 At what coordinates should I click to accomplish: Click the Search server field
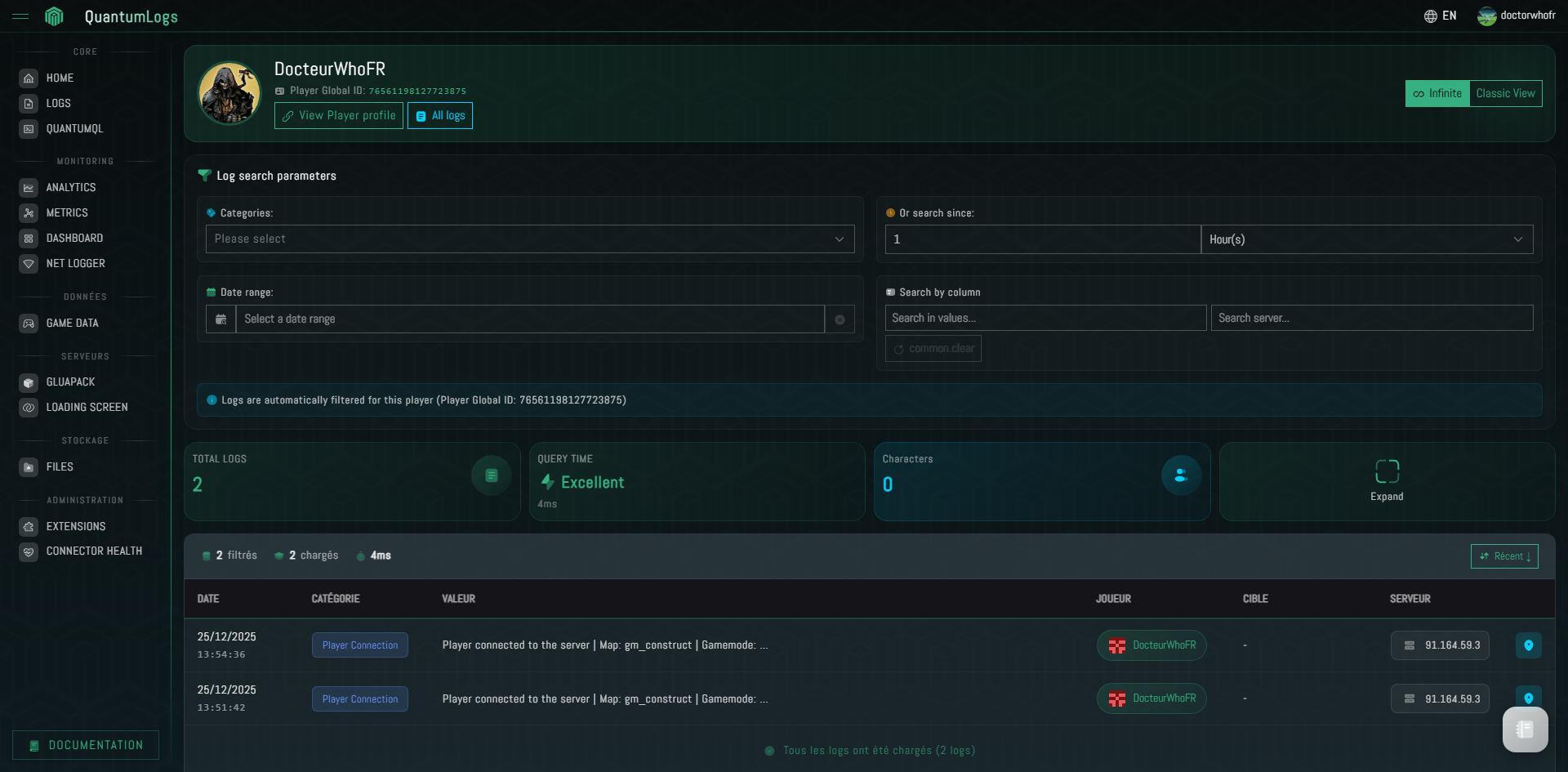point(1372,319)
